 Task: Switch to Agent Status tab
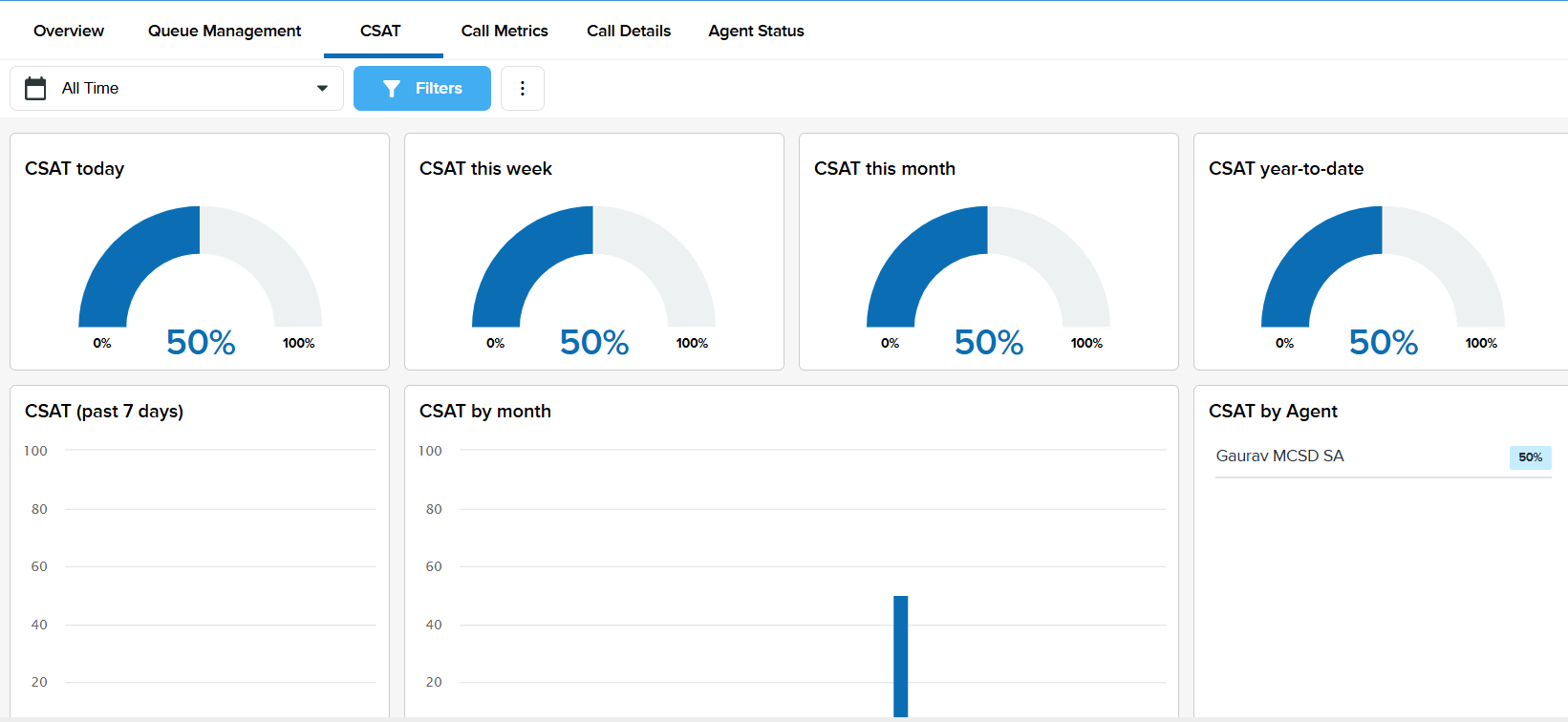(756, 31)
